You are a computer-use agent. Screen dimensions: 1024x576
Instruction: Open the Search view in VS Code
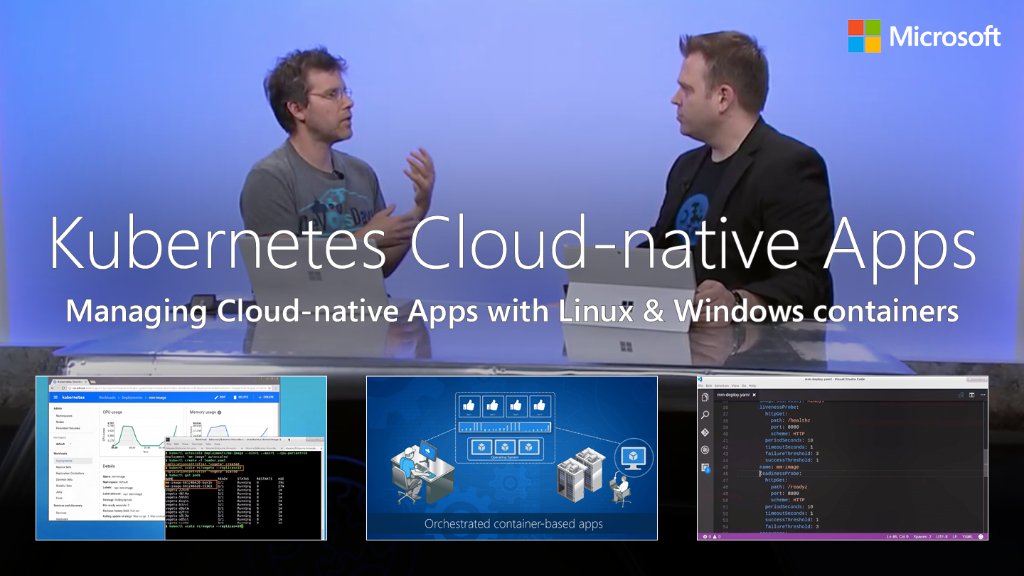pyautogui.click(x=705, y=415)
